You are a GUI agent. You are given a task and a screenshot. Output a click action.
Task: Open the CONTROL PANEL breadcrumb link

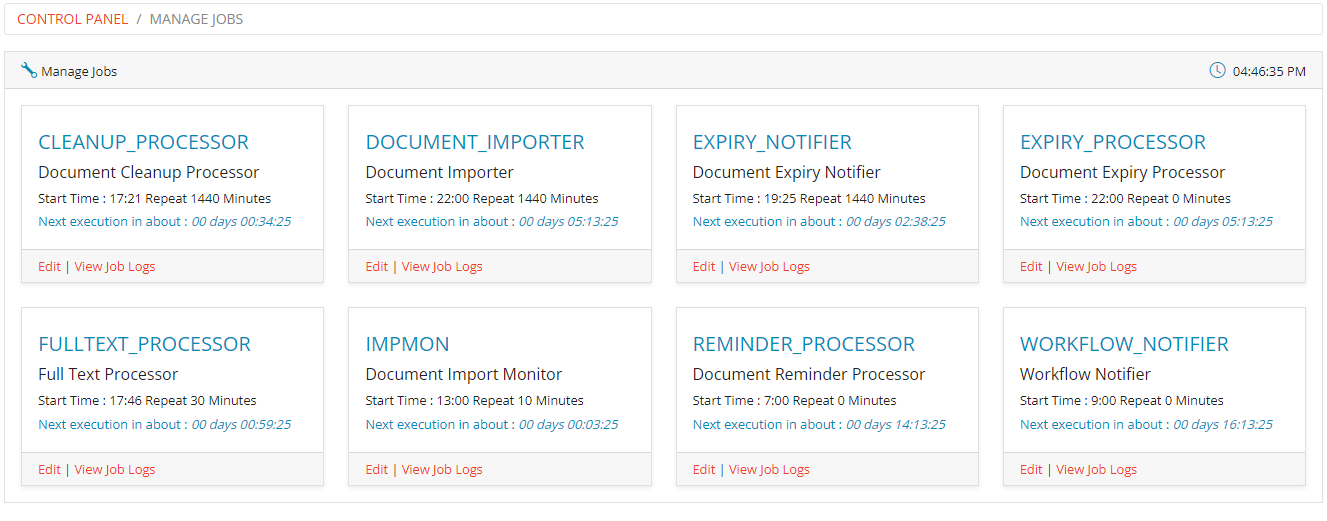[73, 19]
